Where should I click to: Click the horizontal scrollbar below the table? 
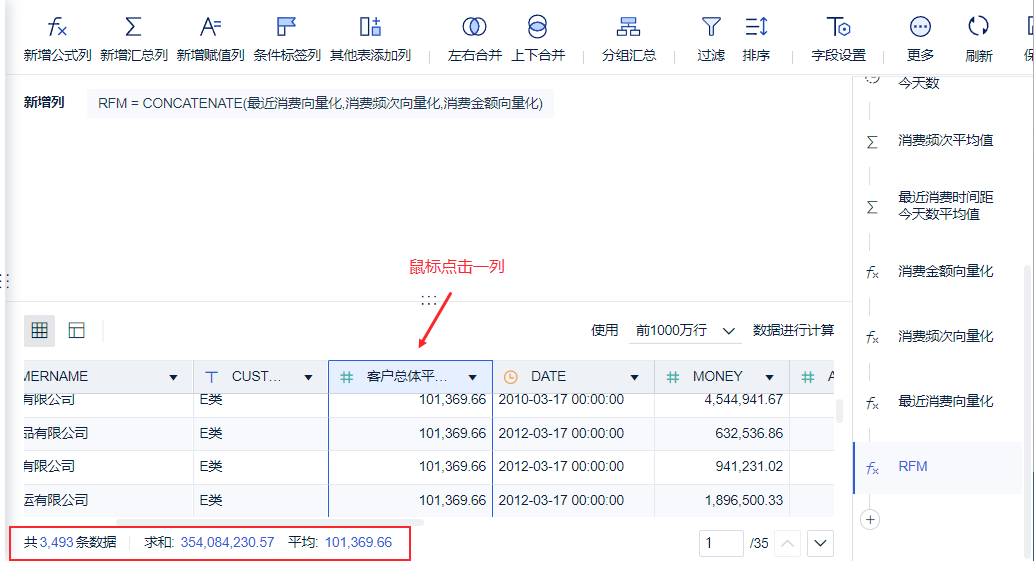tap(270, 522)
